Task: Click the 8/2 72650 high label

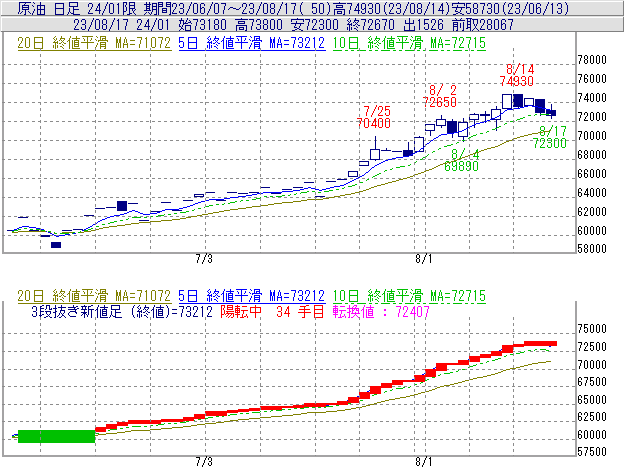Action: (x=439, y=96)
